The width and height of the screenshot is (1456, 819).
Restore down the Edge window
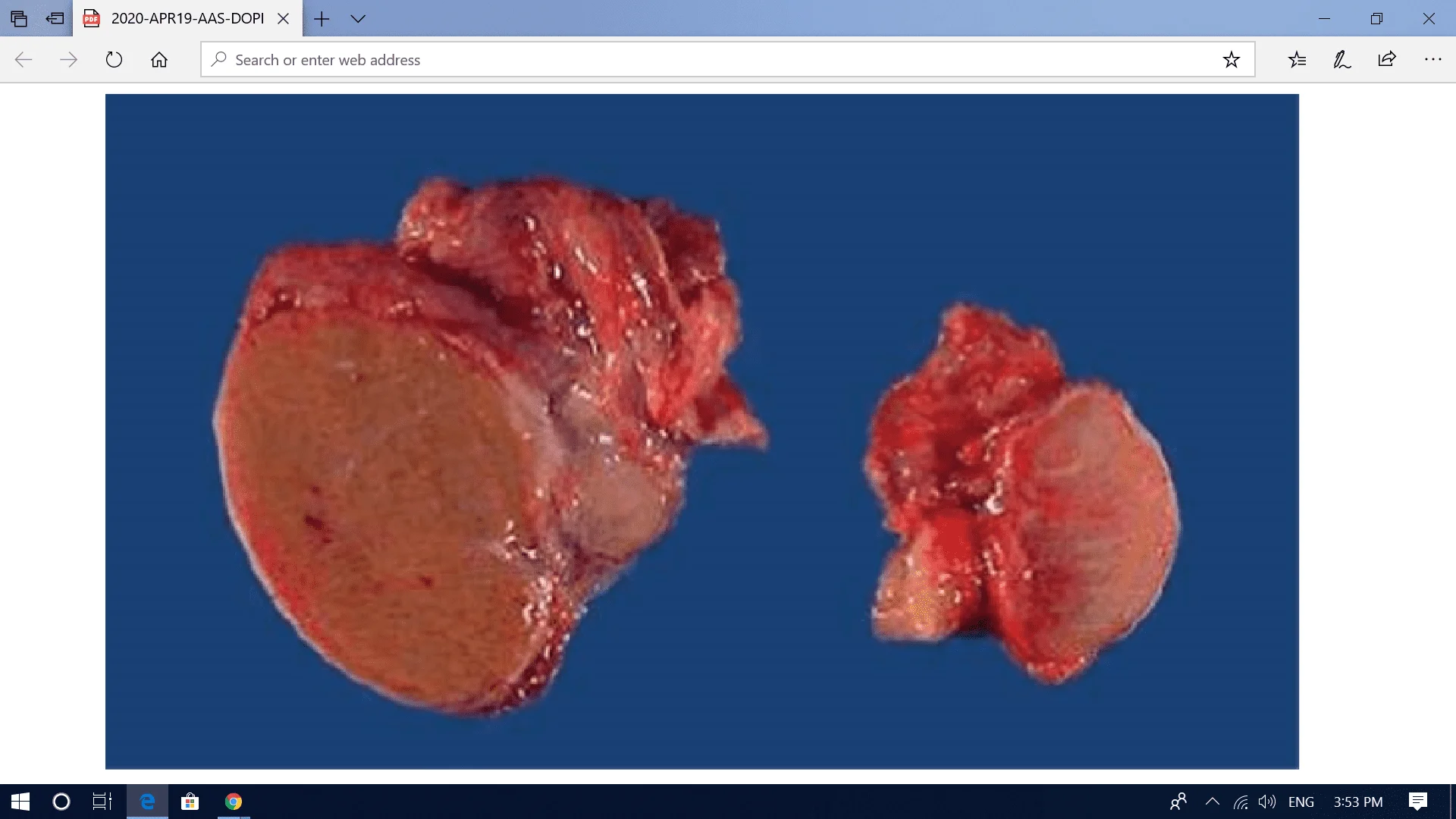(x=1376, y=18)
